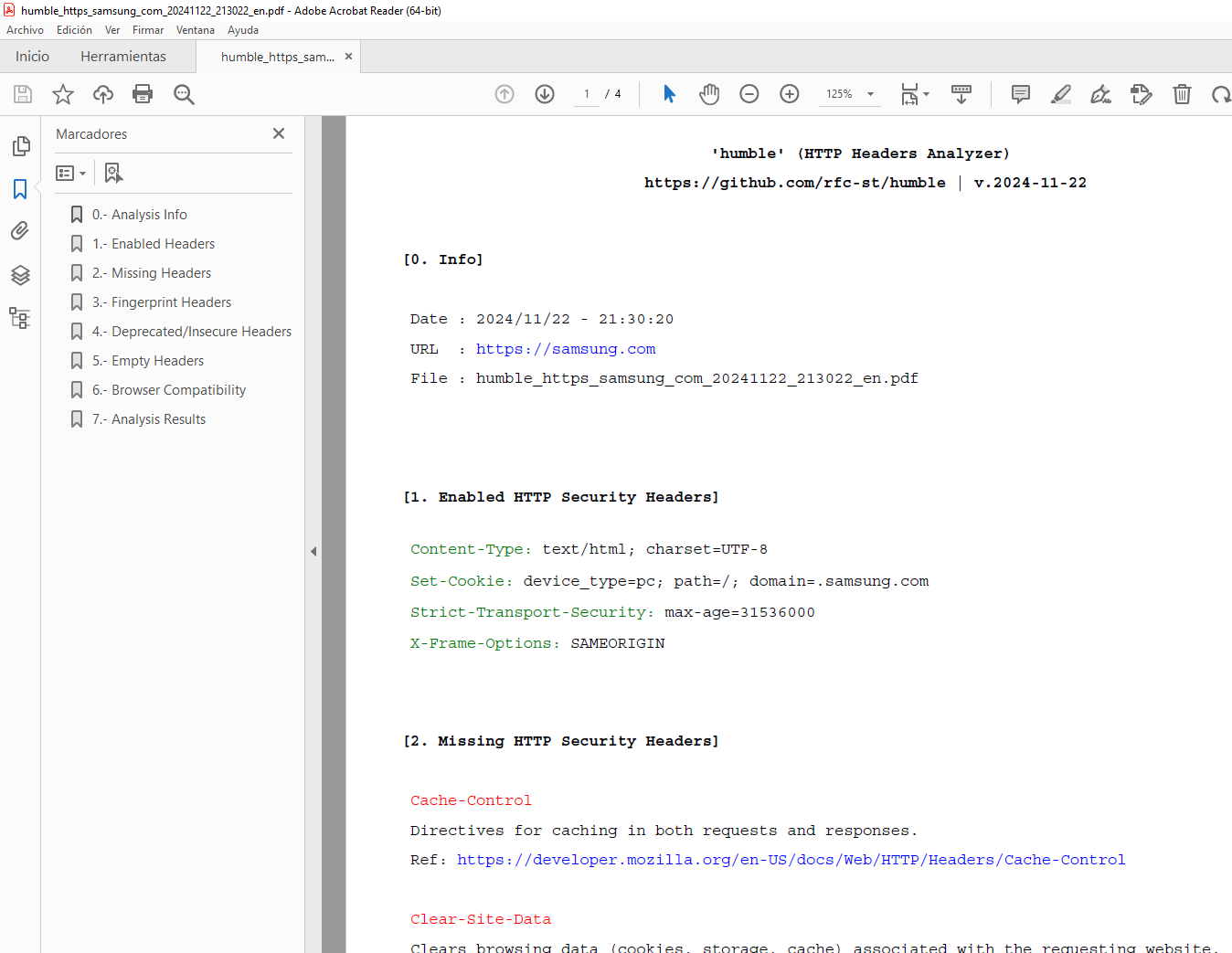Click the scrolling mode toolbar icon
Viewport: 1232px width, 953px height.
coord(961,94)
